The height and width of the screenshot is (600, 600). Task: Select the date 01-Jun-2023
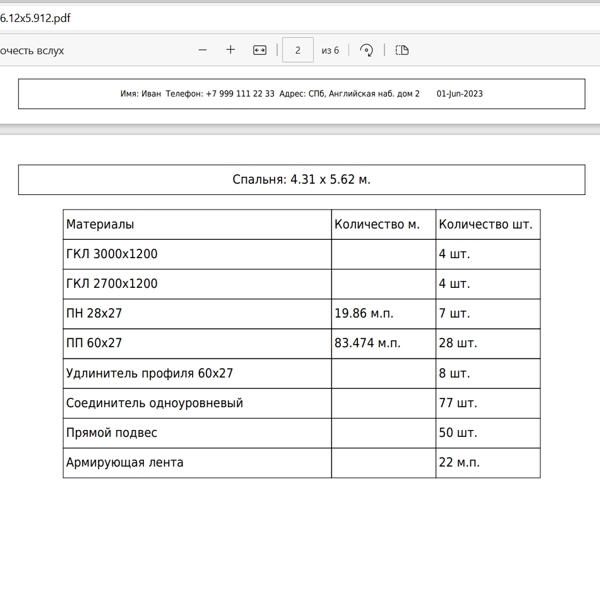point(460,94)
